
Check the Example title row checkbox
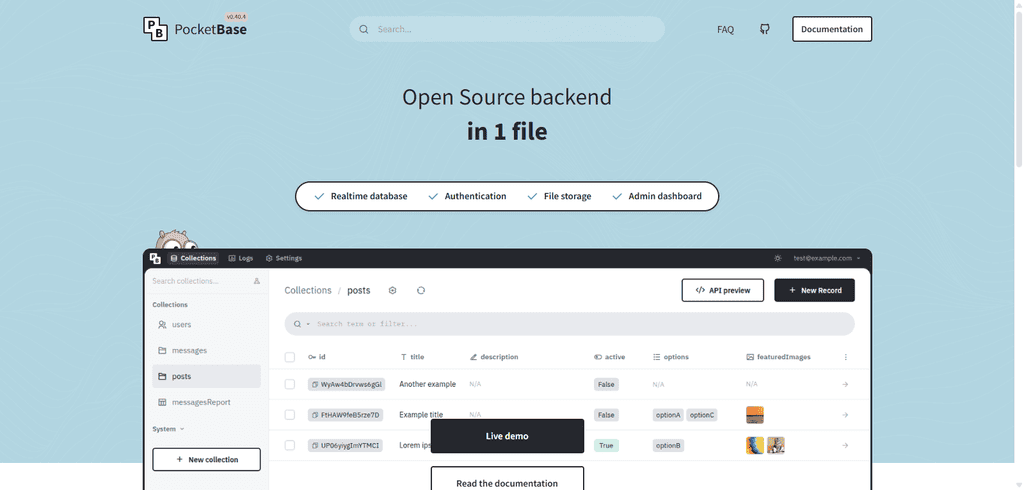290,415
